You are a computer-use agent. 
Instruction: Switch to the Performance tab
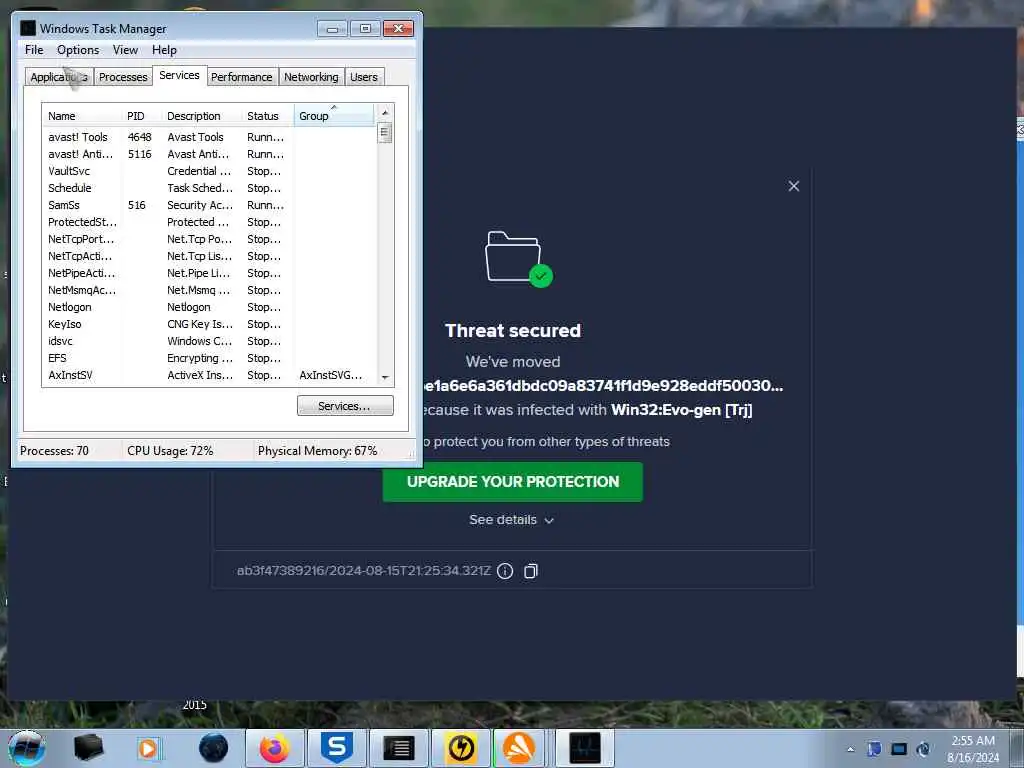[x=241, y=77]
